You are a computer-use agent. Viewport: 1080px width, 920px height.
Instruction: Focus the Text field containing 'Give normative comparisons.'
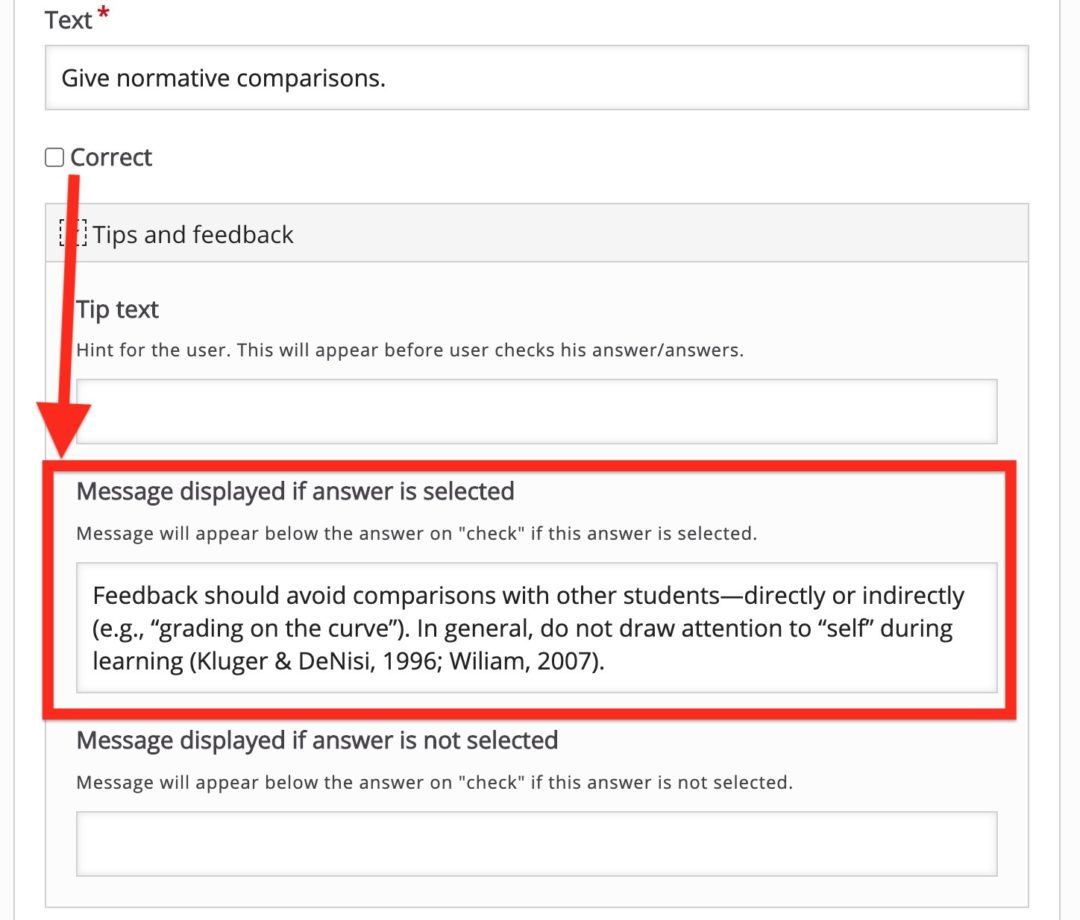click(540, 77)
